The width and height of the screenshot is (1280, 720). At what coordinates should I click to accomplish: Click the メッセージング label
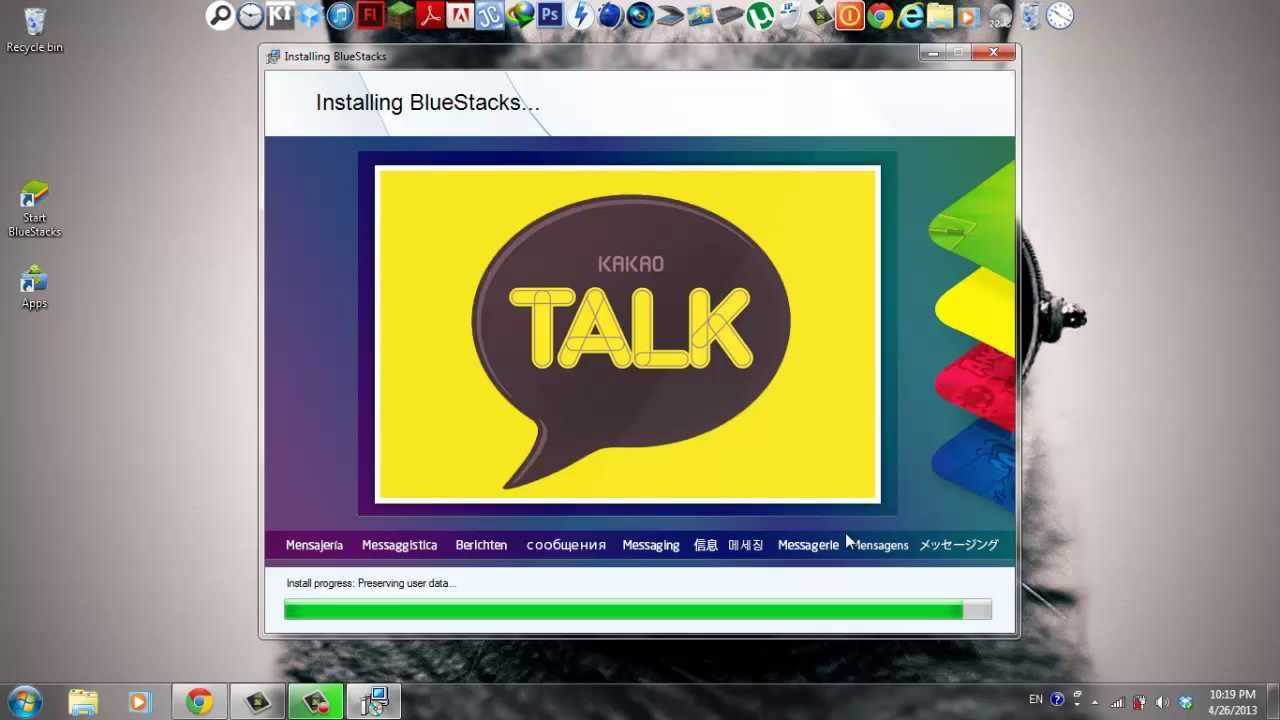point(959,545)
